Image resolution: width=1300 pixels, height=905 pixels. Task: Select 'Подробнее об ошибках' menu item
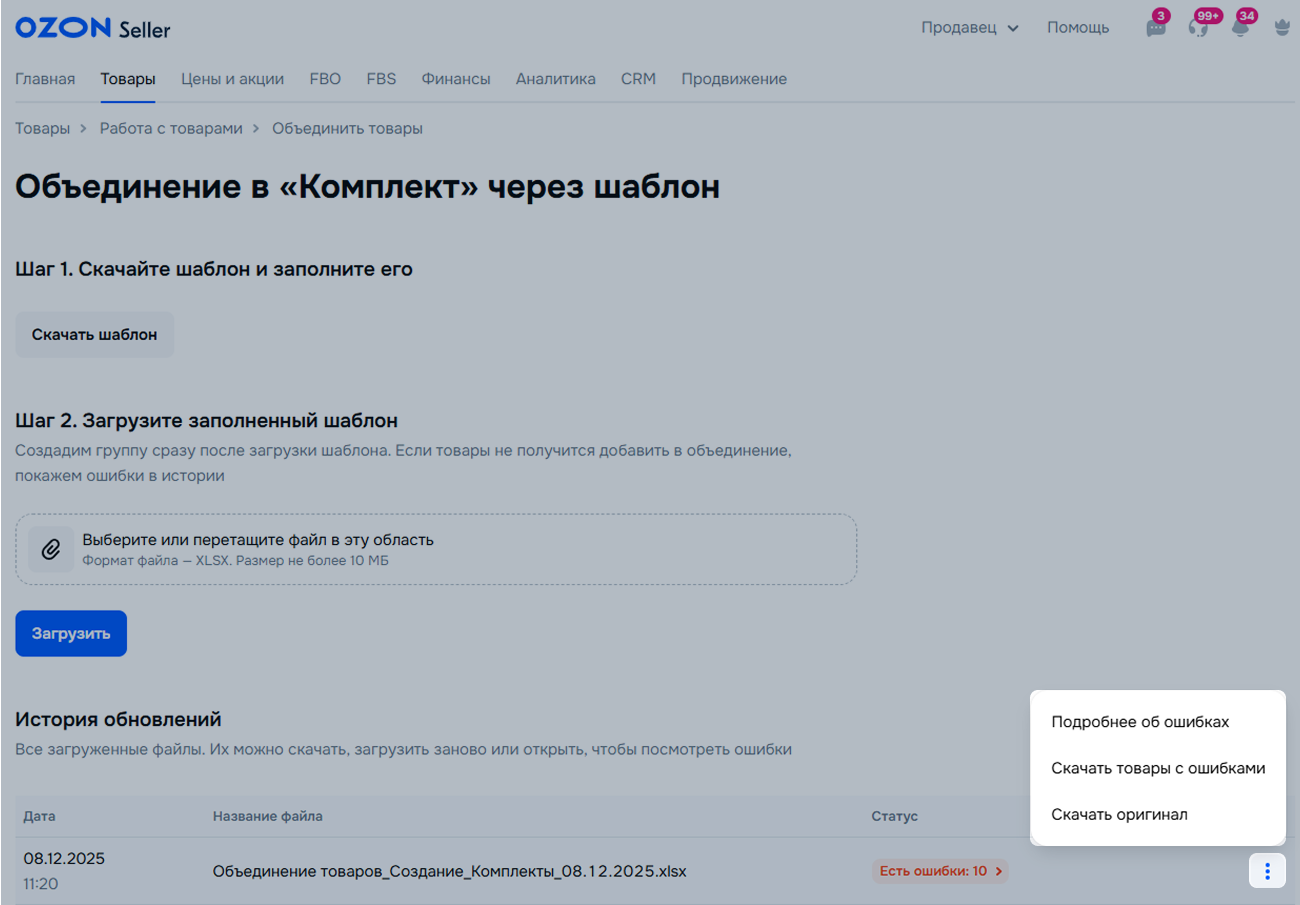pyautogui.click(x=1139, y=722)
